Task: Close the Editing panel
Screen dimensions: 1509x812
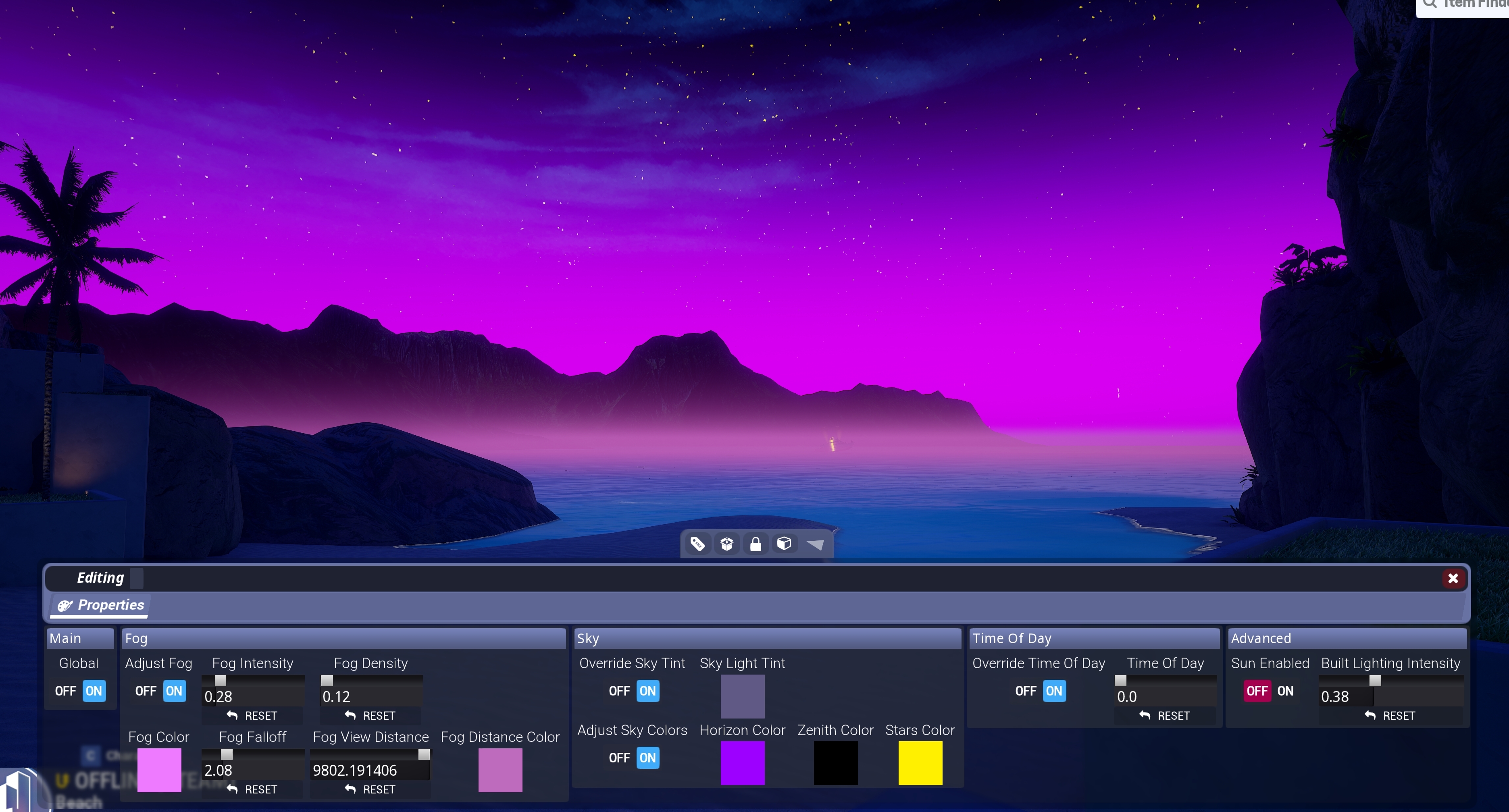Action: (1453, 578)
